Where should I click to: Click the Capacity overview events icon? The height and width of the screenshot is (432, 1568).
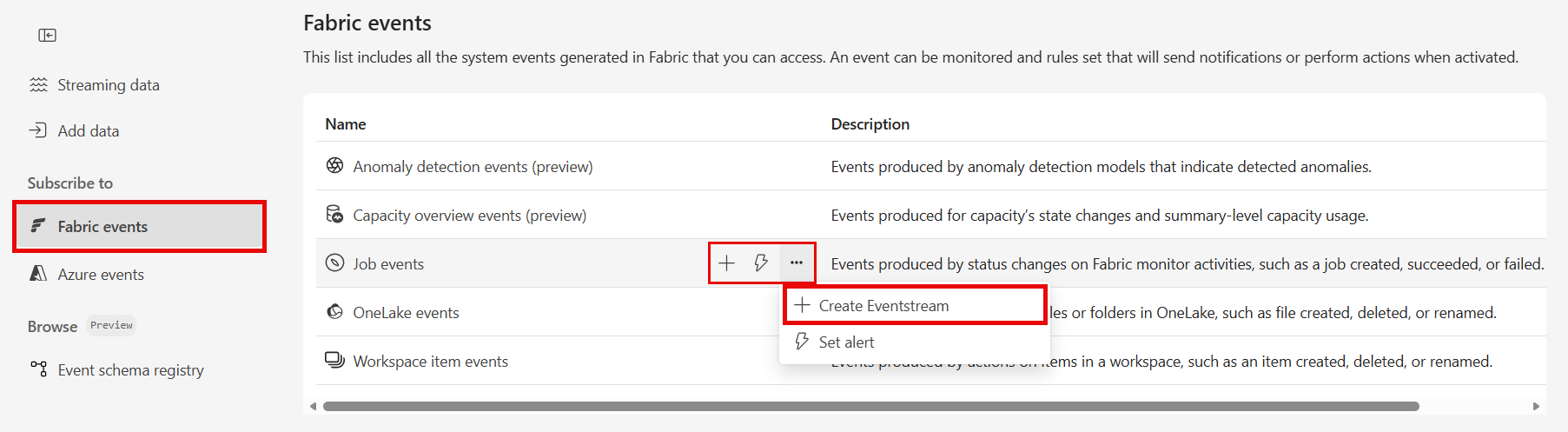334,214
